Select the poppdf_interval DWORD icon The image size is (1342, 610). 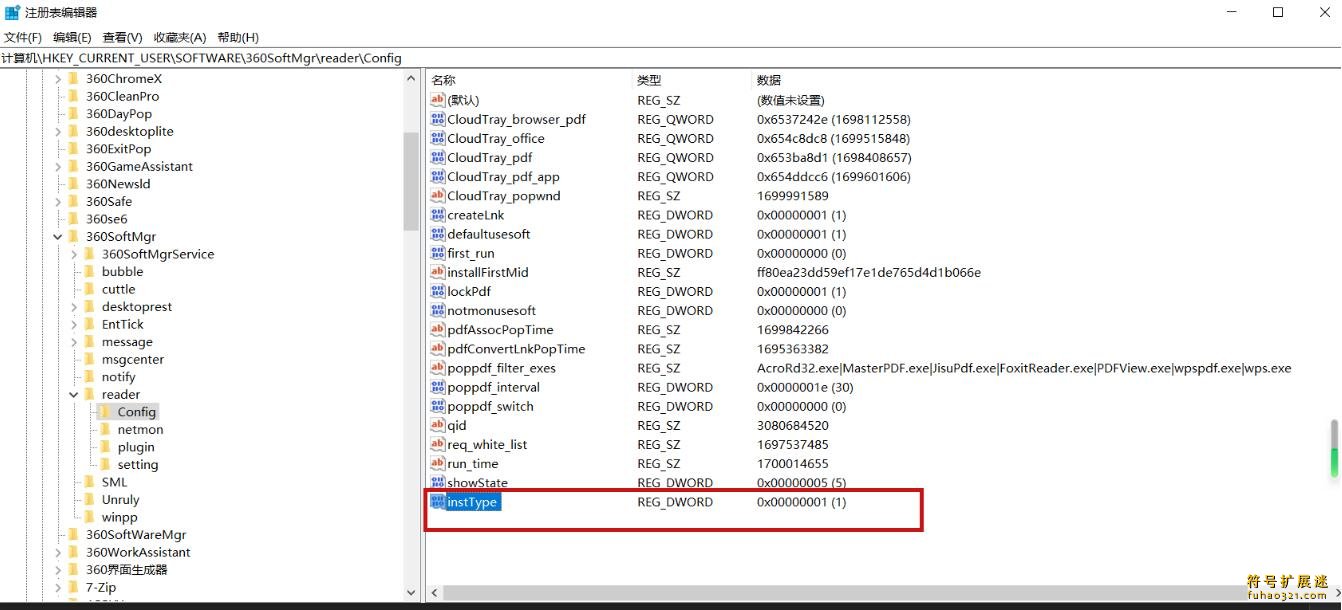click(437, 387)
